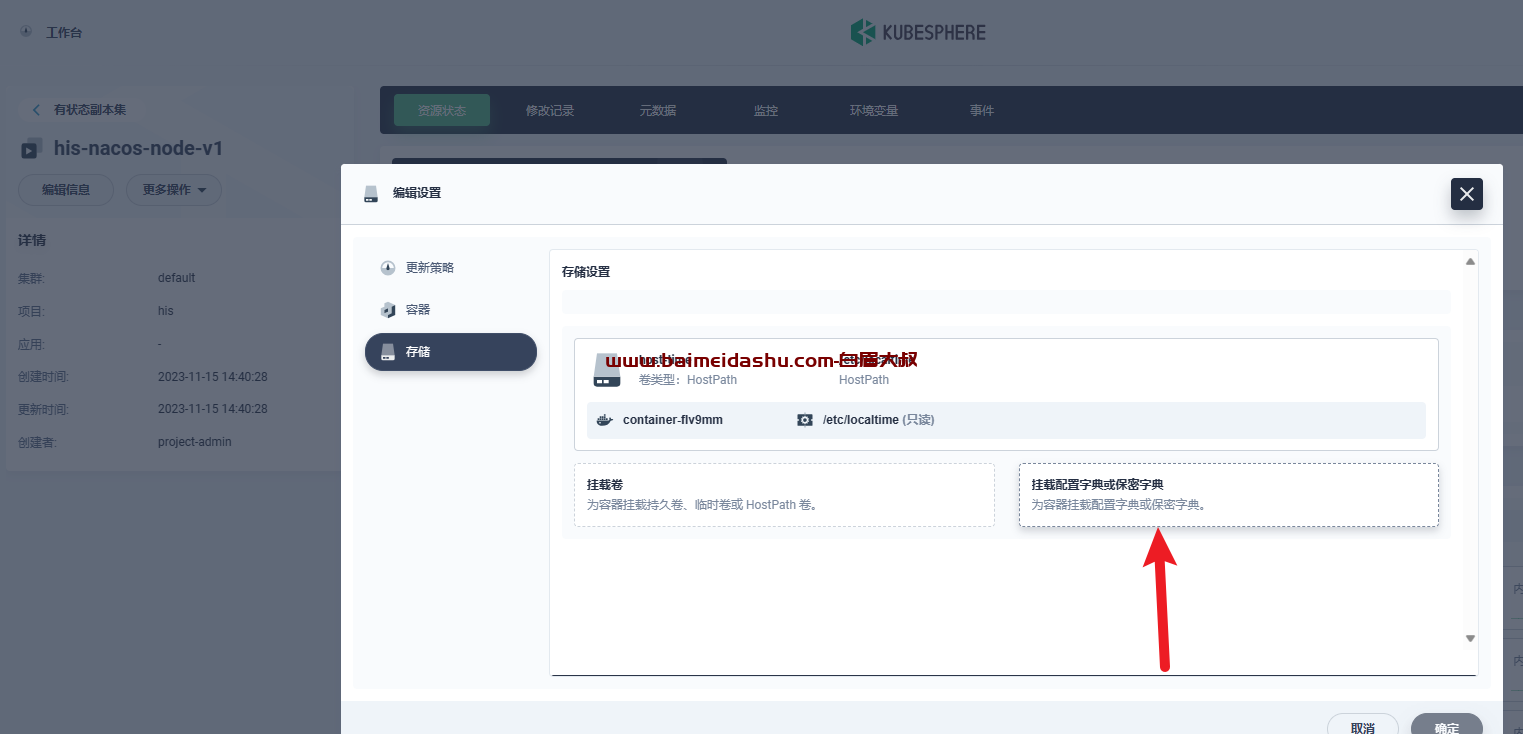The height and width of the screenshot is (734, 1523).
Task: Go back via 有状态副本集 arrow
Action: (36, 110)
